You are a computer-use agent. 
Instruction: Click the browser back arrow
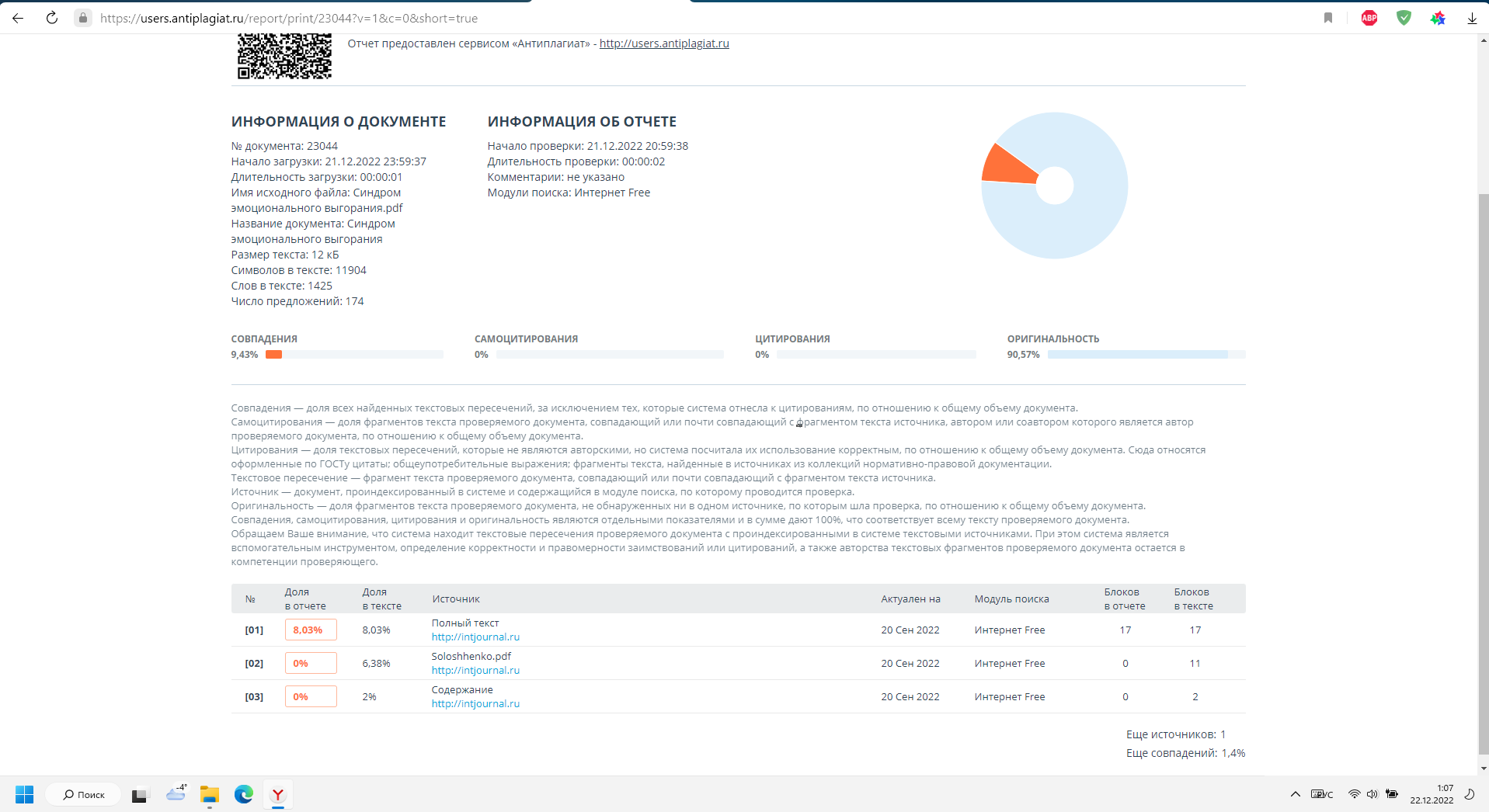[x=18, y=18]
